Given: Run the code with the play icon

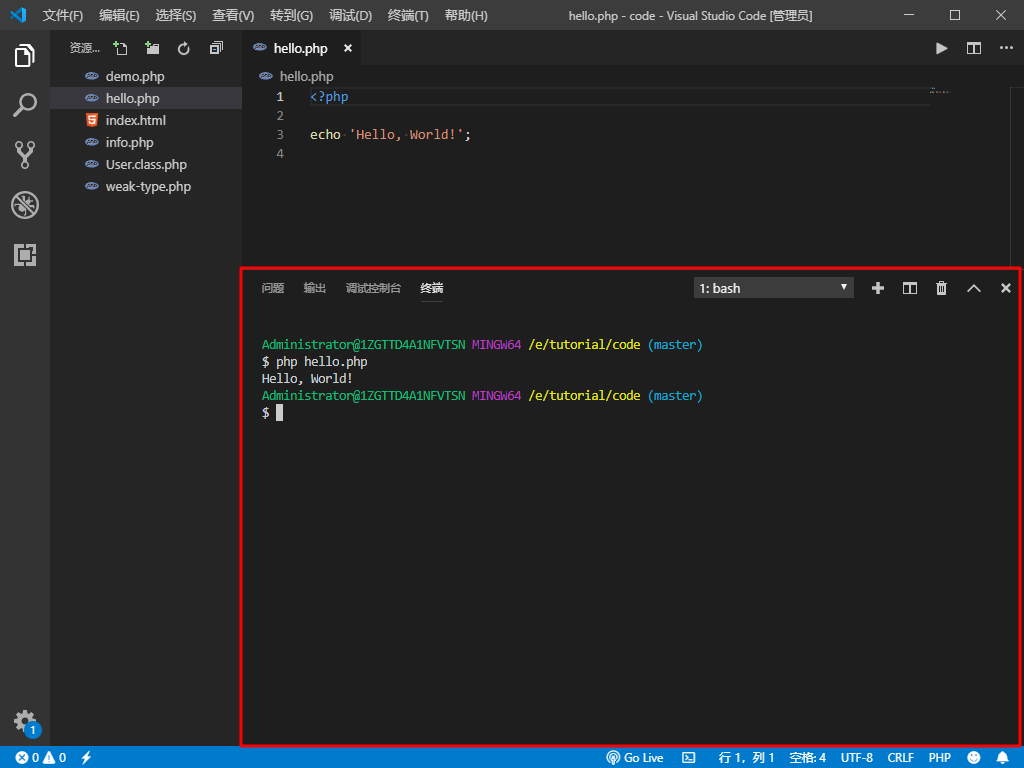Looking at the screenshot, I should (x=942, y=48).
